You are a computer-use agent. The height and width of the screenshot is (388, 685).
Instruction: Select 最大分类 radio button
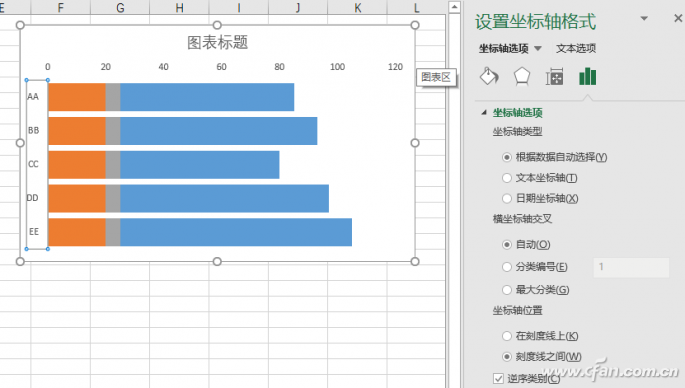(507, 290)
